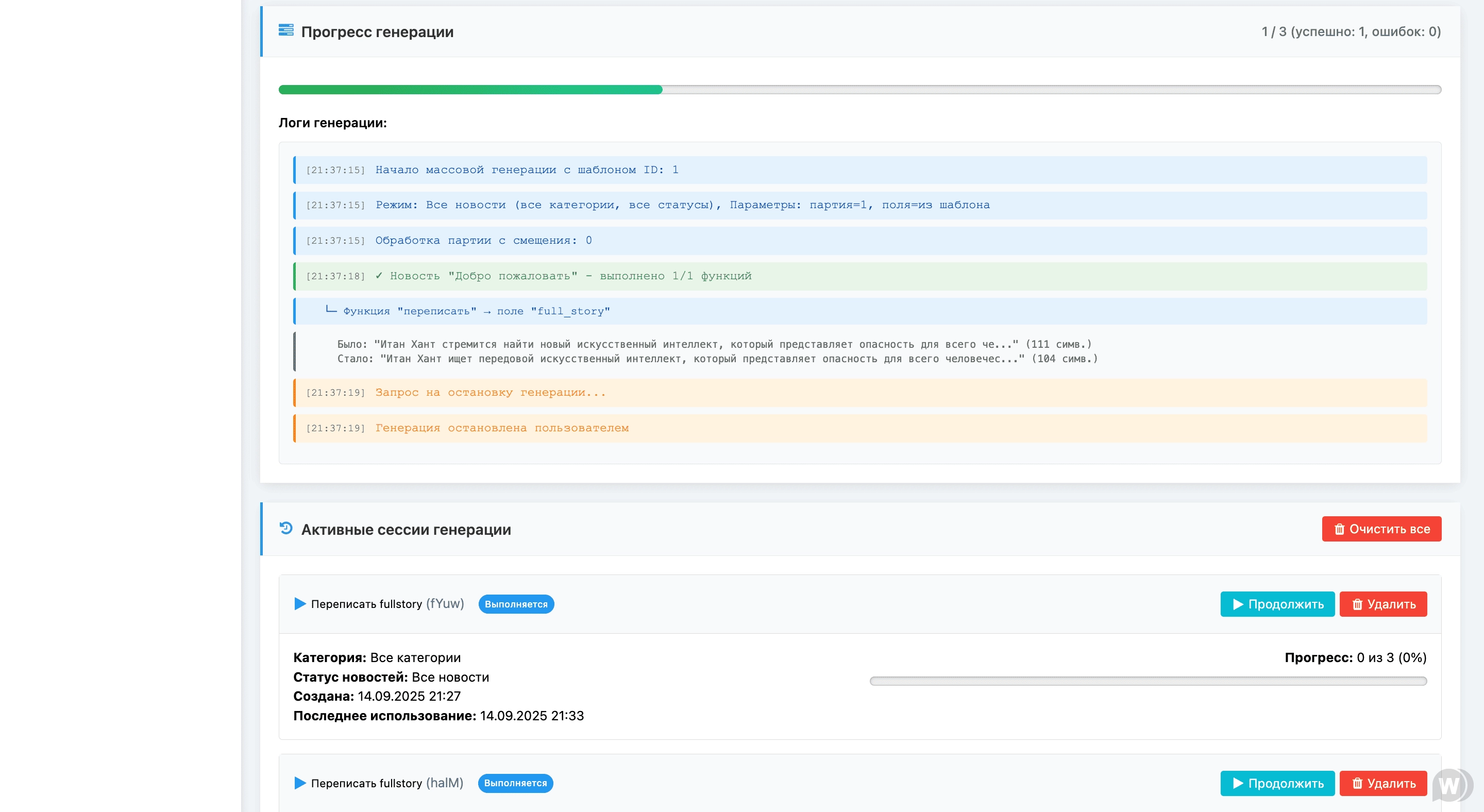Viewport: 1484px width, 812px height.
Task: Click "Выполняется" badge on halM session
Action: tap(515, 783)
